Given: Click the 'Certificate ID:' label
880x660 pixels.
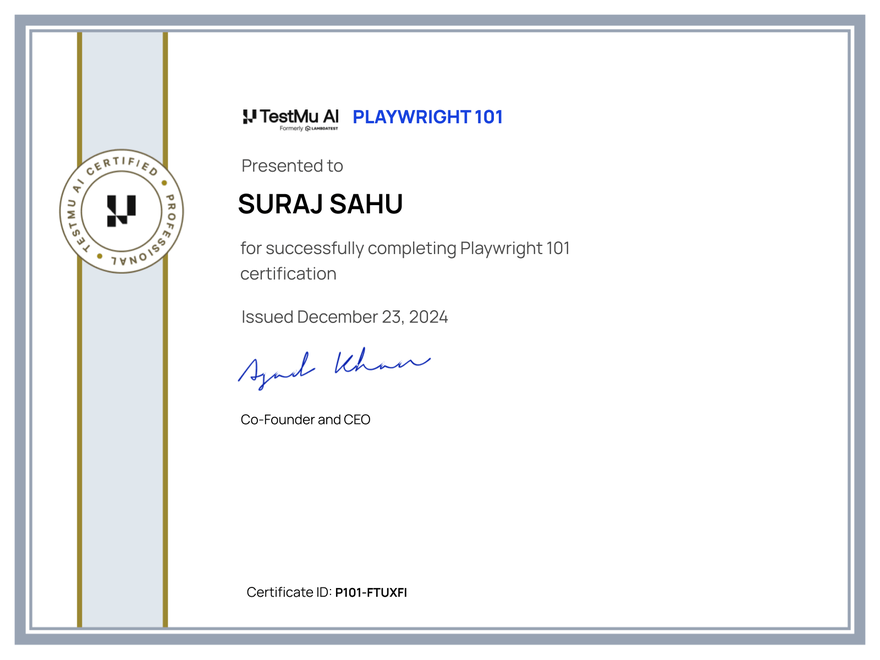Looking at the screenshot, I should point(289,592).
